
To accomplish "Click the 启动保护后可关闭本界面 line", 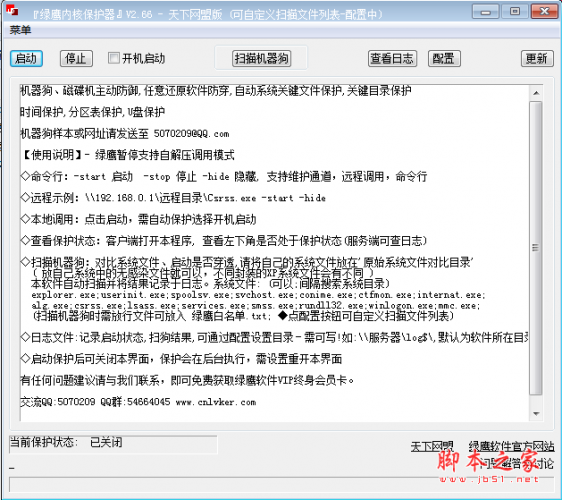I will [181, 359].
